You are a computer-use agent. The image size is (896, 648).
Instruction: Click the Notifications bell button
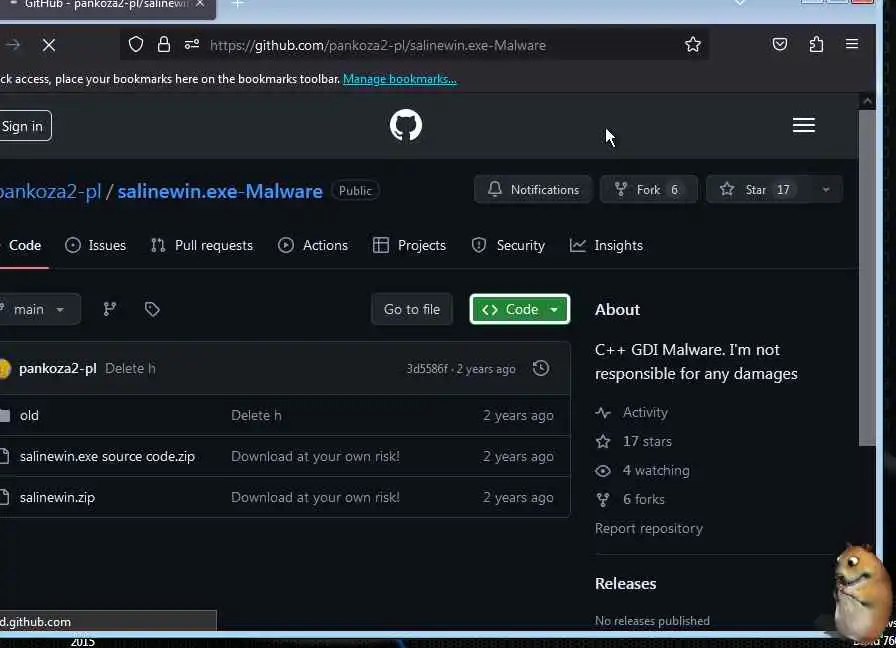coord(533,190)
